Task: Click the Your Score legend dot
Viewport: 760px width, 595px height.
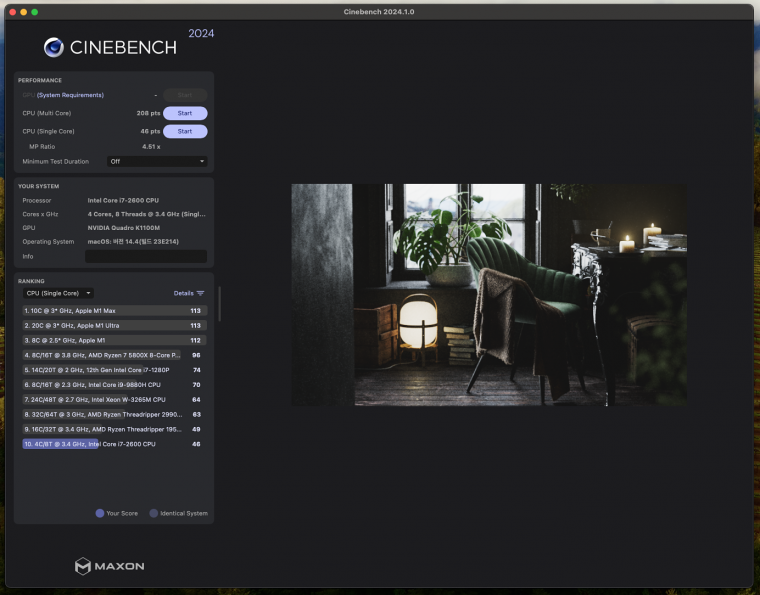Action: point(100,513)
